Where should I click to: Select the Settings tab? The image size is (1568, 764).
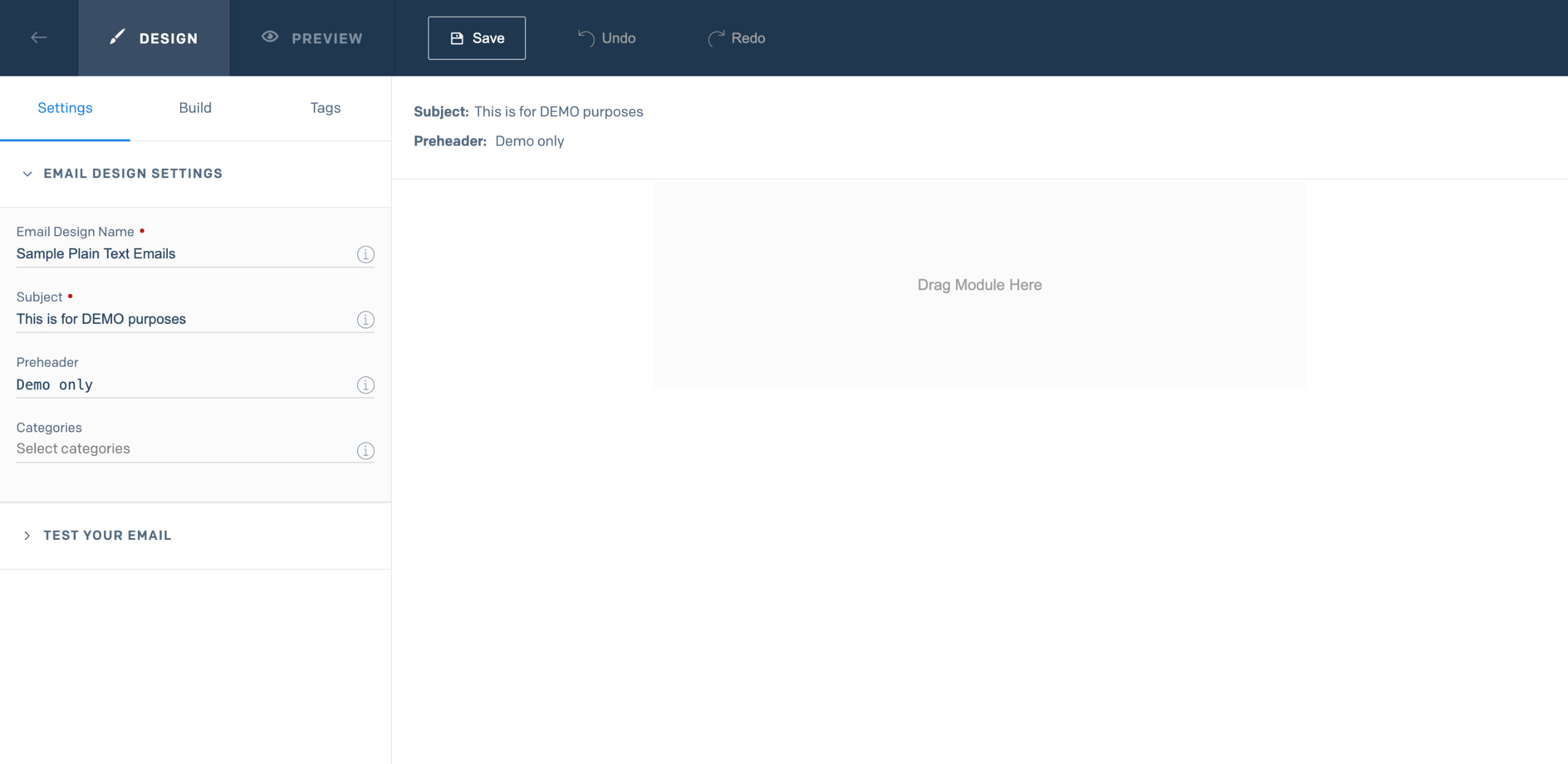[x=65, y=108]
